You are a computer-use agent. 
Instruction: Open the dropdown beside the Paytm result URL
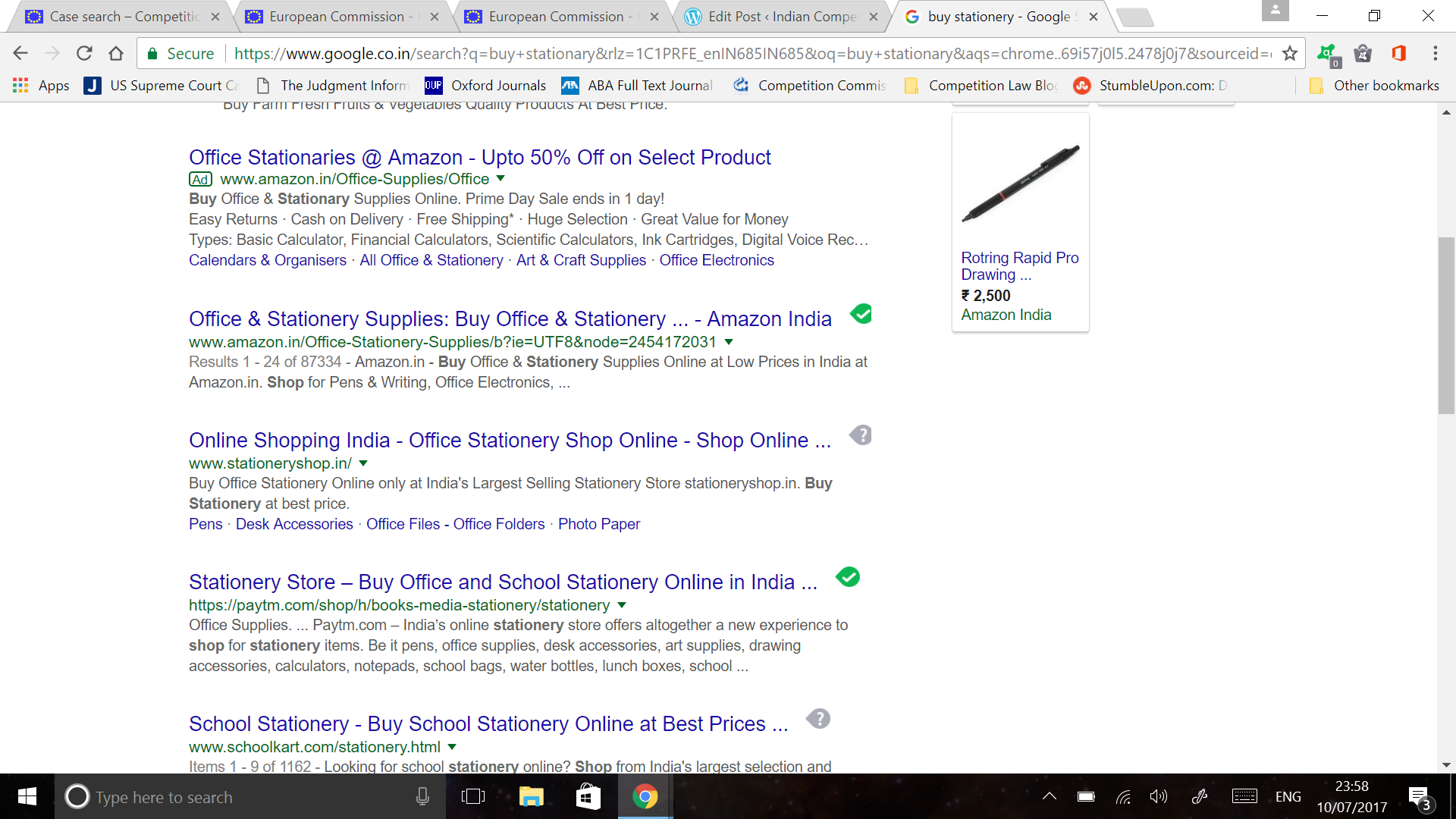point(622,604)
